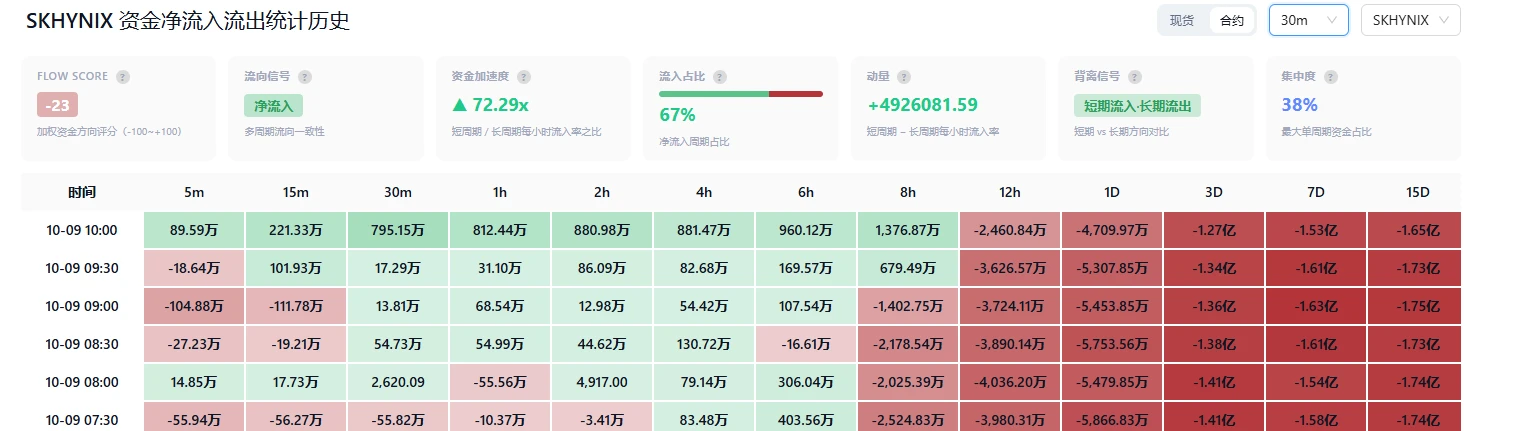1538x431 pixels.
Task: Click the 89.59万 cell
Action: pos(194,230)
